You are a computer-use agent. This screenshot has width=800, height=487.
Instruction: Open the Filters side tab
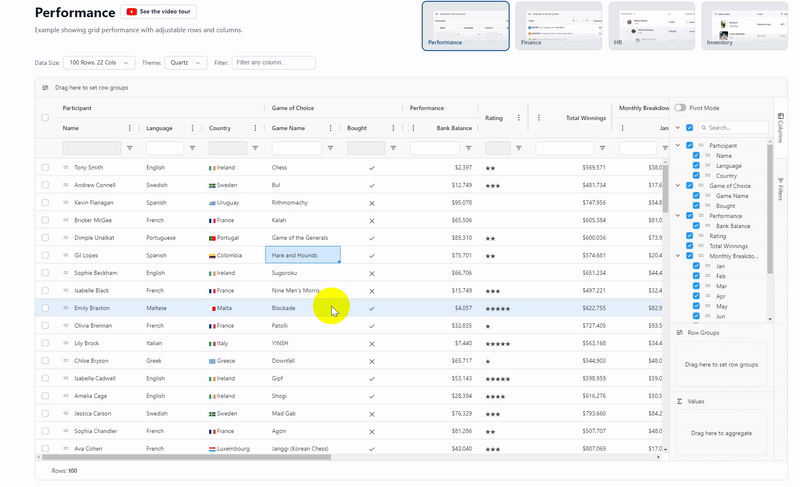[x=781, y=189]
